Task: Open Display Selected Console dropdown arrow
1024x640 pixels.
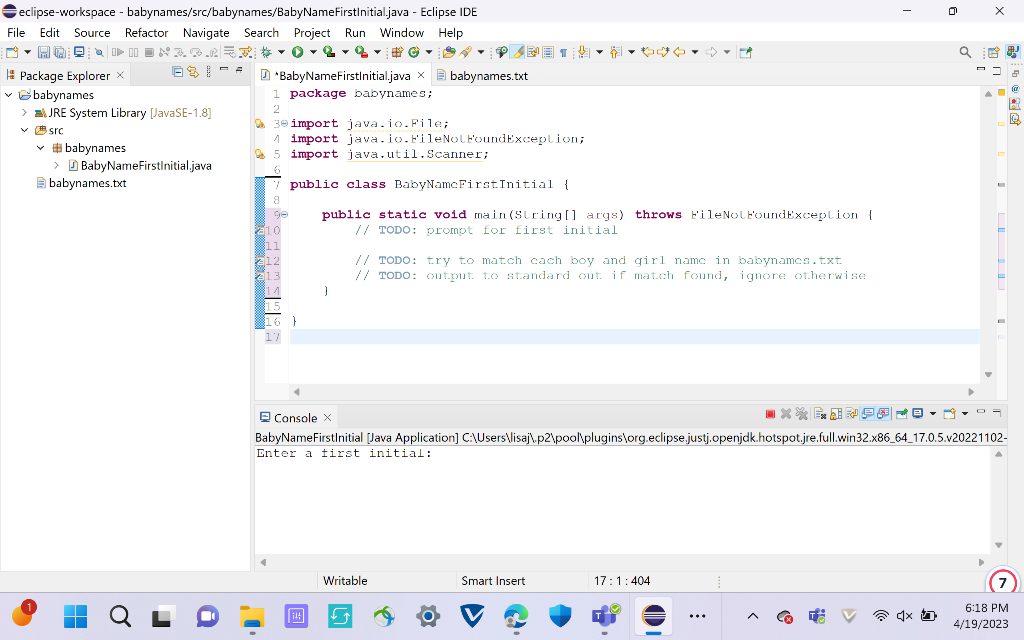Action: [933, 413]
